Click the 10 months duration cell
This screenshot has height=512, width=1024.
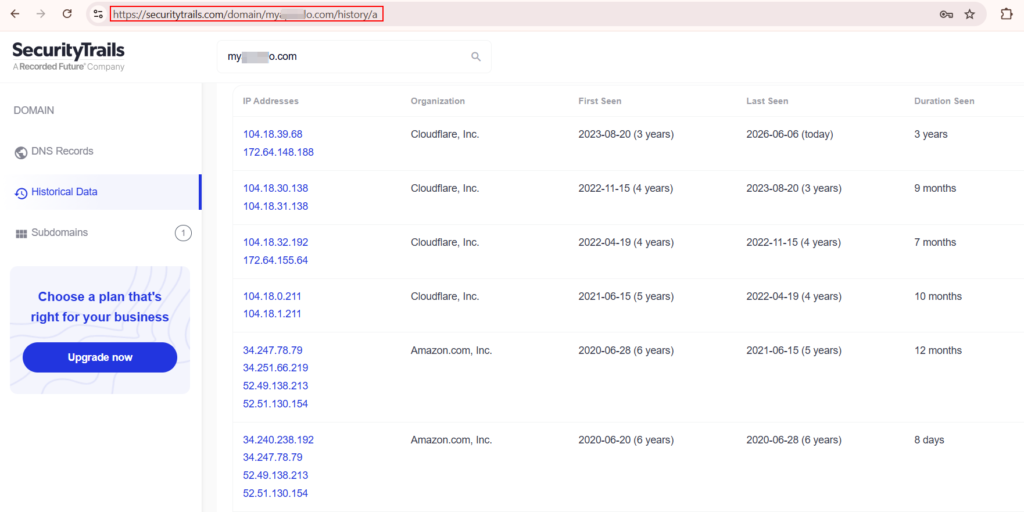click(938, 296)
